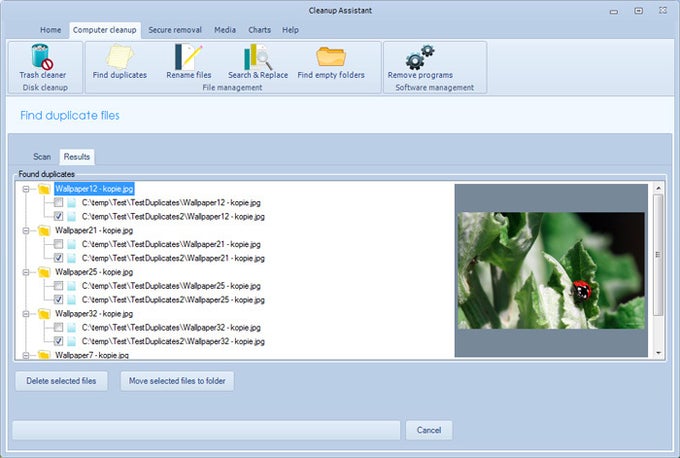Collapse the Wallpaper32 duplicate group

[x=27, y=313]
